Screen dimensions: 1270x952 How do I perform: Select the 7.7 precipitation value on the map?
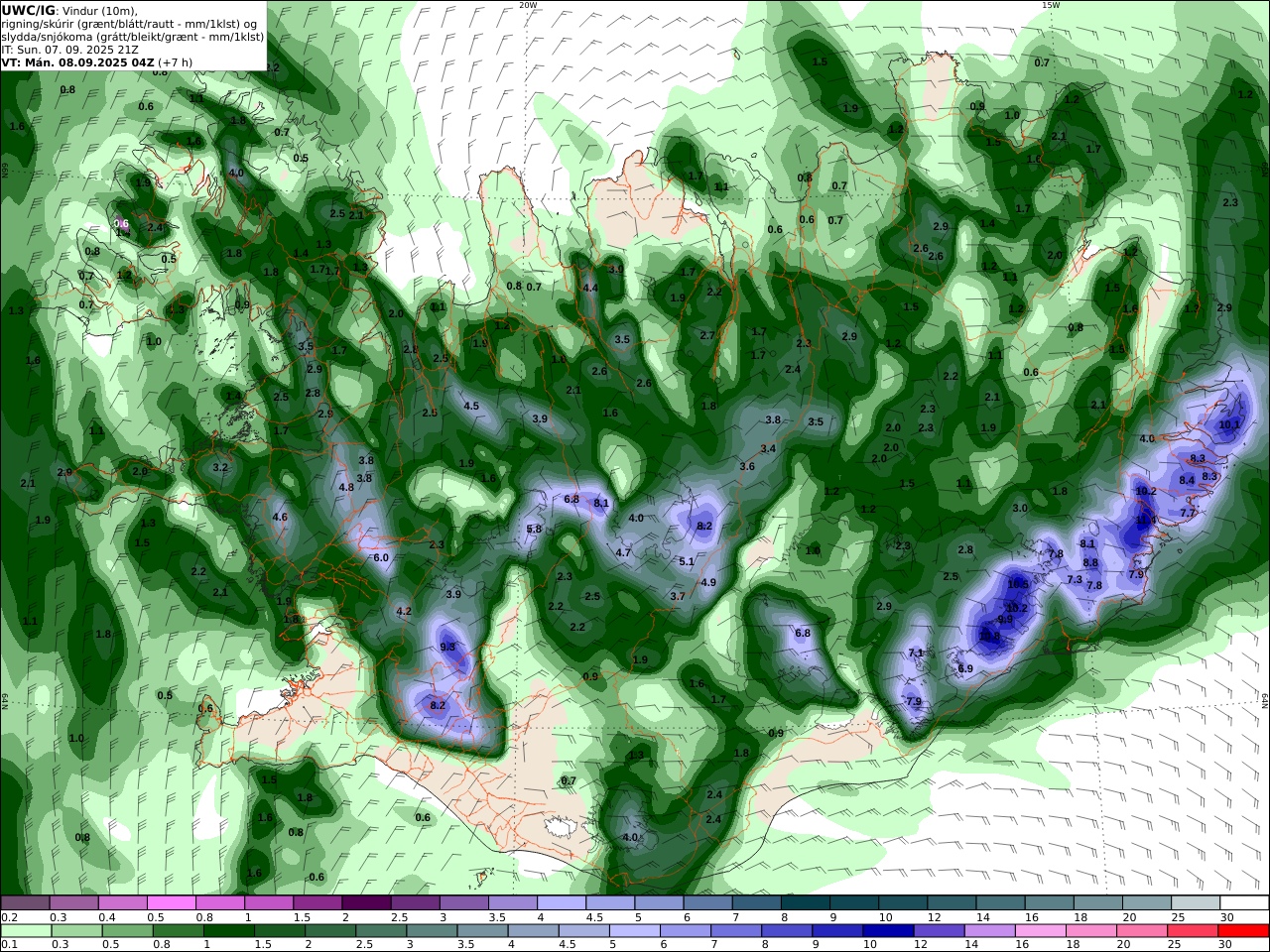tap(1188, 513)
